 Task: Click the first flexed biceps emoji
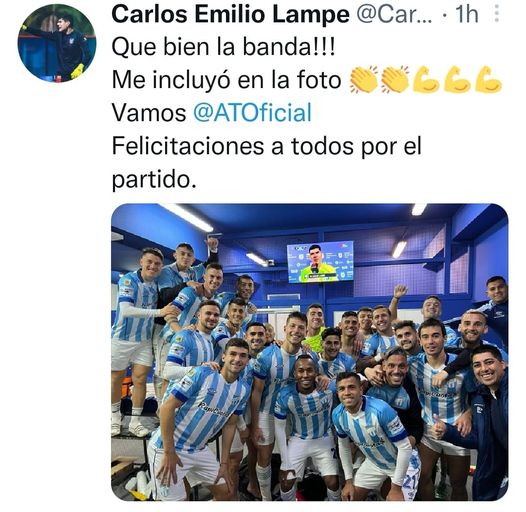pyautogui.click(x=427, y=80)
